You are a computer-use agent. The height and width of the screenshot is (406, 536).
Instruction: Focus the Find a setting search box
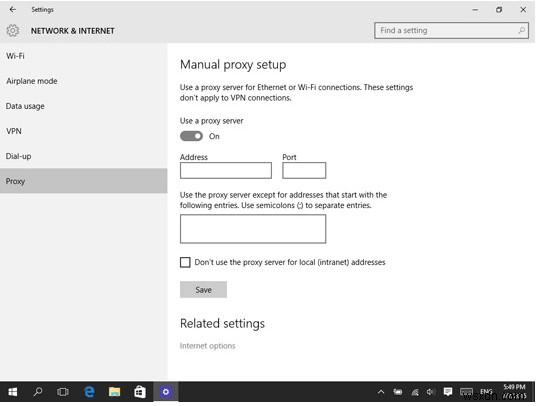(451, 30)
